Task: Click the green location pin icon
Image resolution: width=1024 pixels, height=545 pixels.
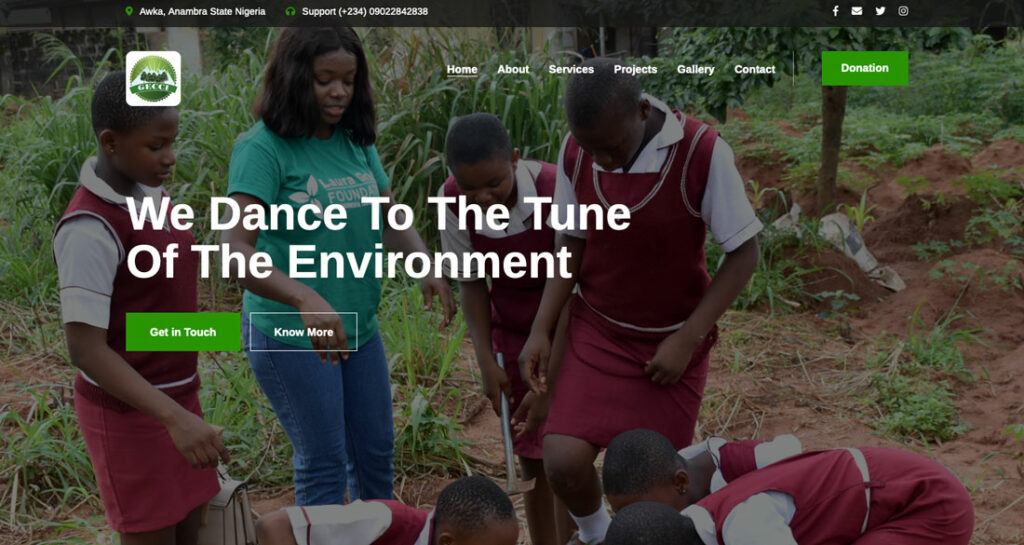Action: coord(129,11)
